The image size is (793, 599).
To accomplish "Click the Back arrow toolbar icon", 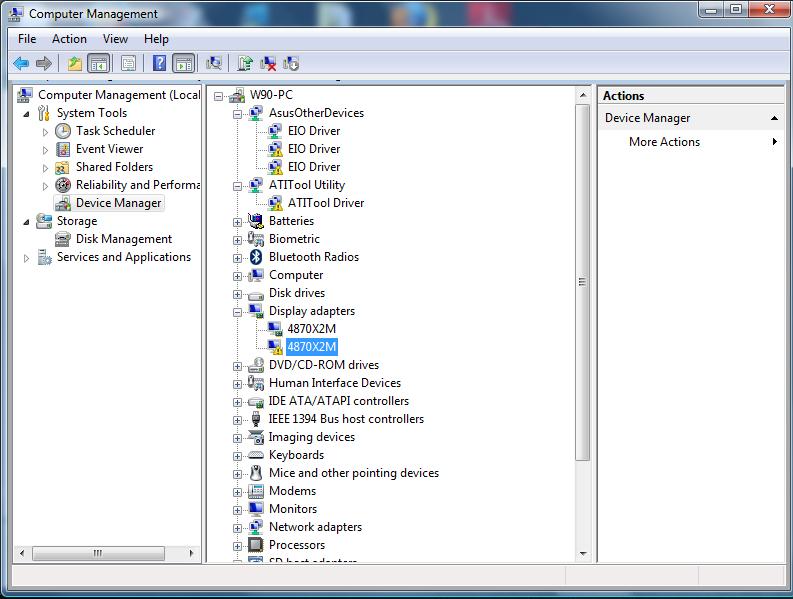I will 21,64.
